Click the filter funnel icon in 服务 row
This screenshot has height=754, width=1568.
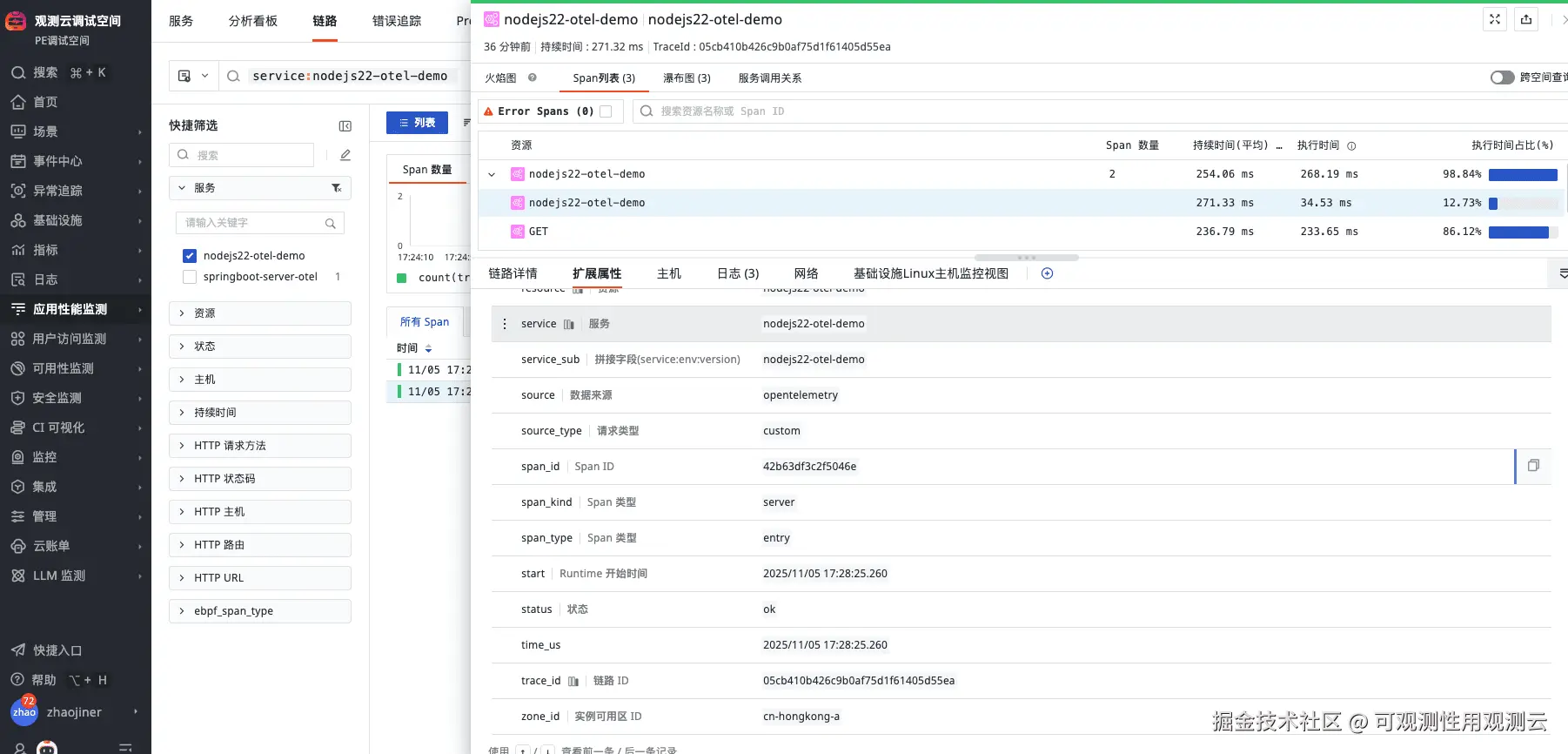[336, 188]
